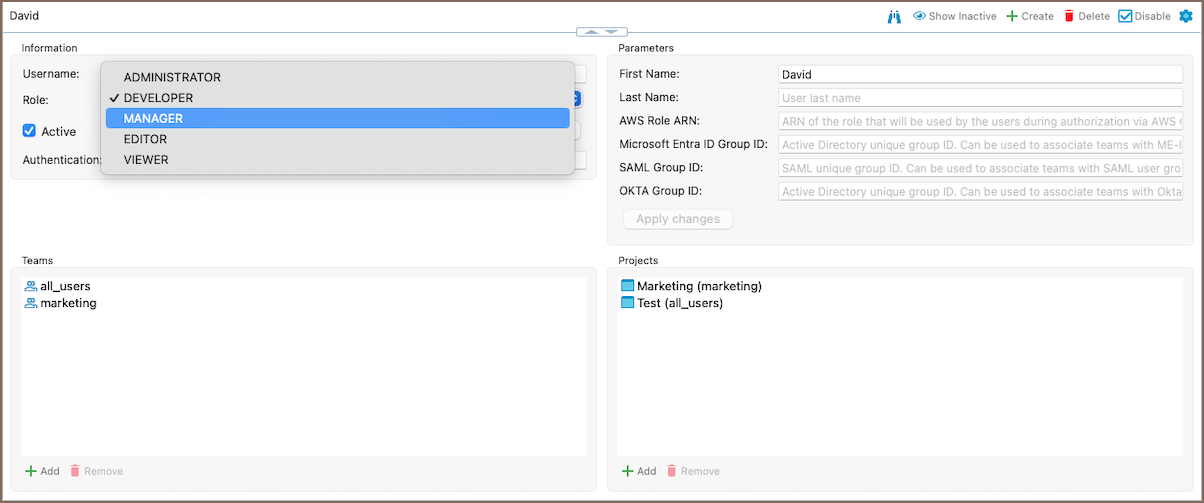1204x503 pixels.
Task: Click the Disable user checkbox icon
Action: (1125, 16)
